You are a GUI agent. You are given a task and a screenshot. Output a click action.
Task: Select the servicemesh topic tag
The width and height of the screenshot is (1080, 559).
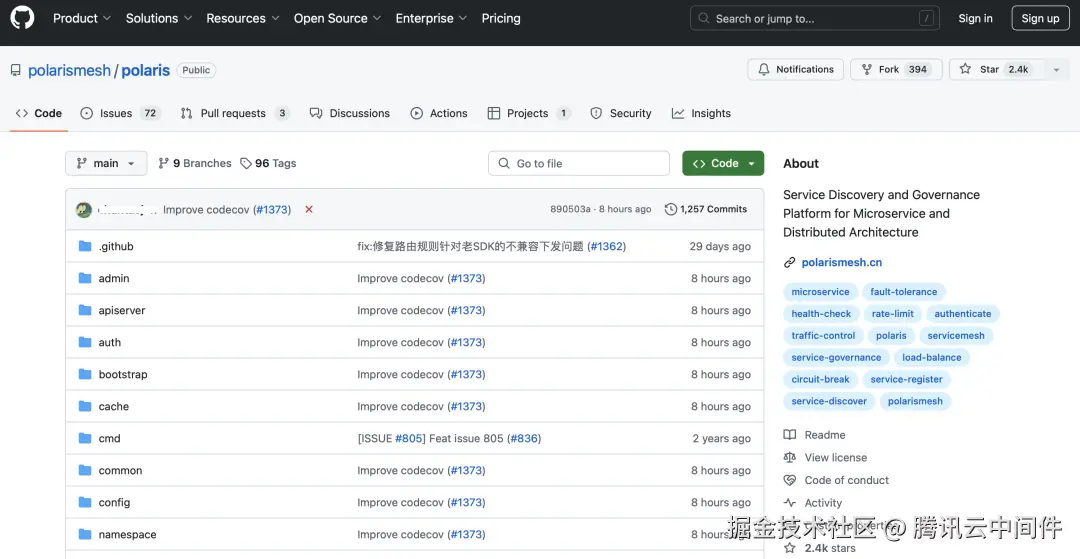[x=956, y=336]
